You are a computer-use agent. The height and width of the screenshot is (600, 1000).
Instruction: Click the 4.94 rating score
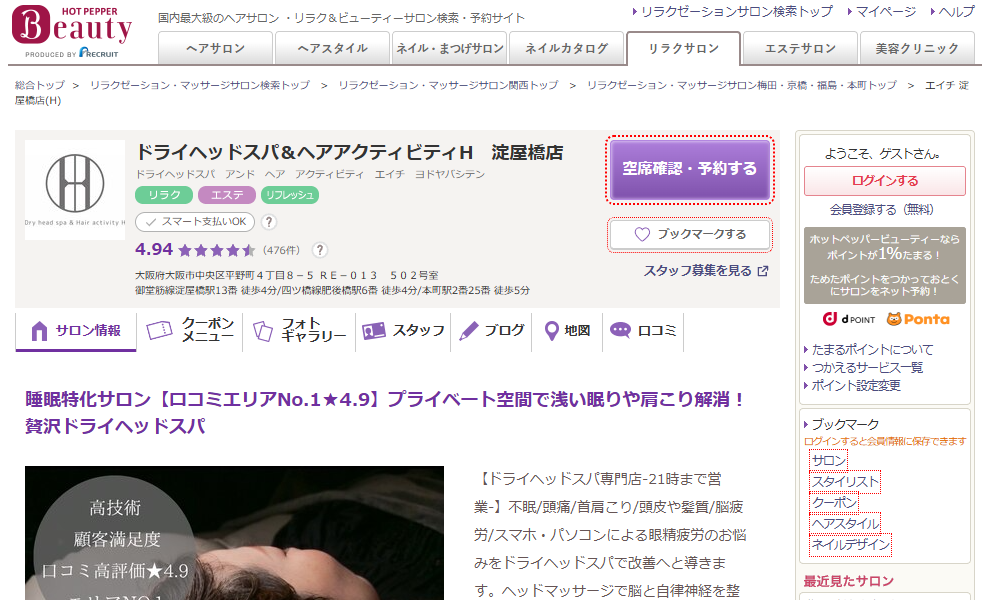click(154, 249)
